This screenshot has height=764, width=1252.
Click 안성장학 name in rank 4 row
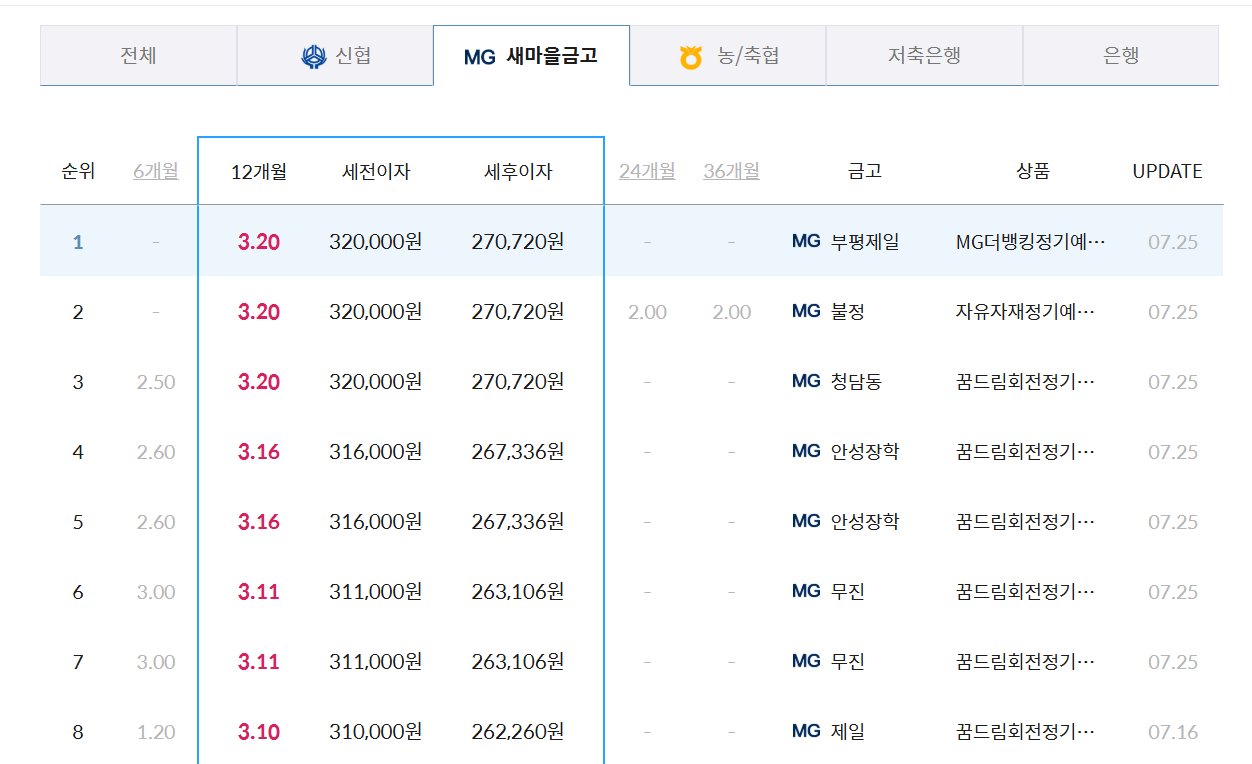[865, 452]
